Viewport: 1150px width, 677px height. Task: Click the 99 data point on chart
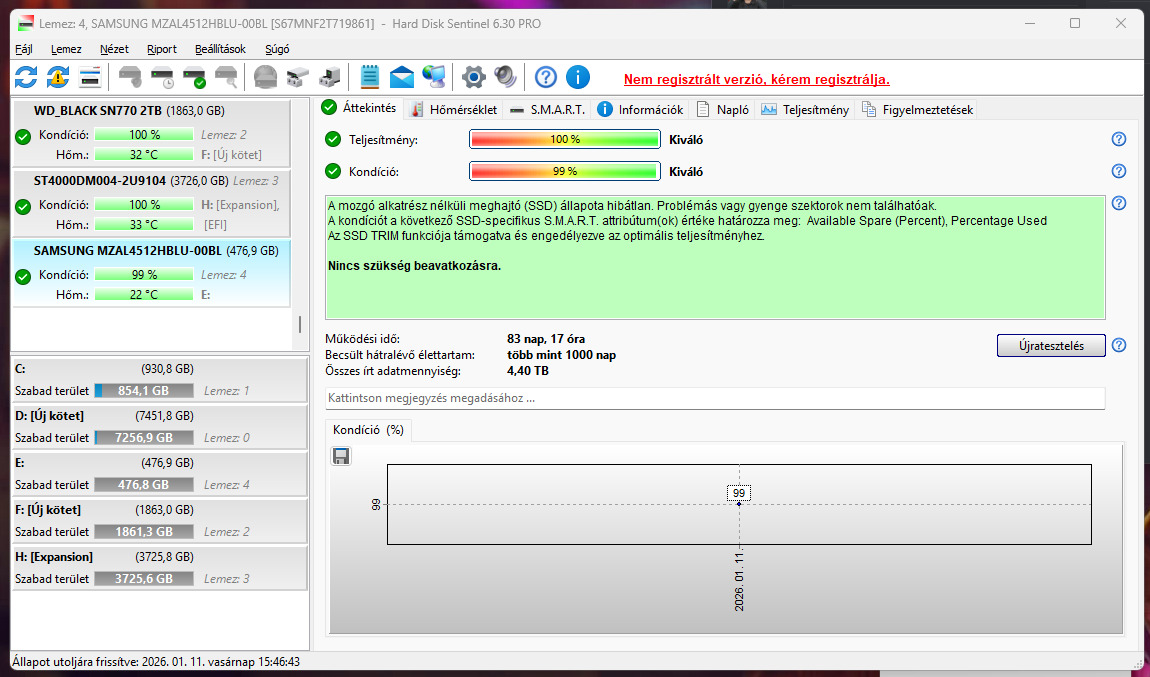[x=739, y=504]
